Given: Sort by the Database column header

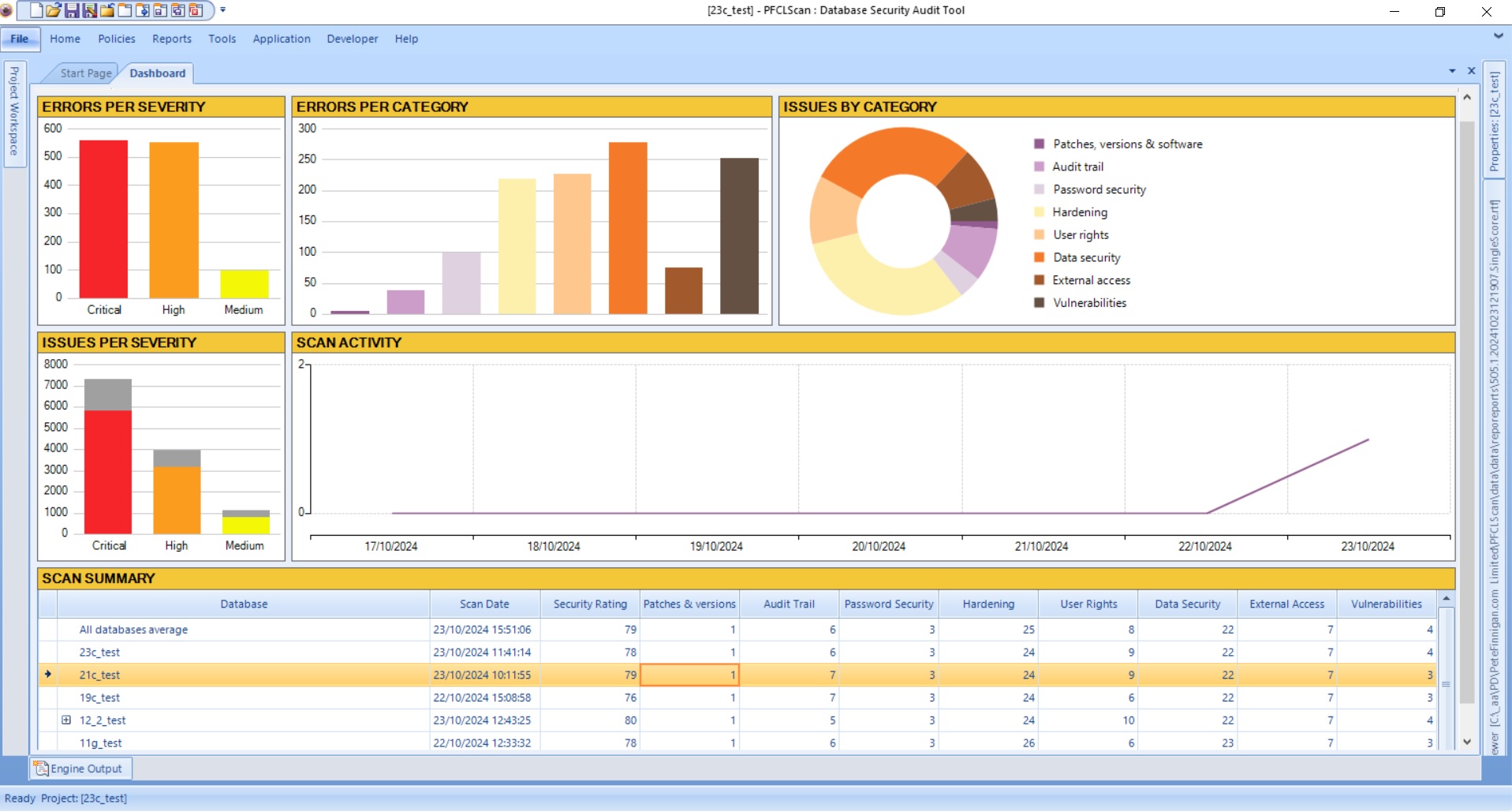Looking at the screenshot, I should pyautogui.click(x=244, y=604).
